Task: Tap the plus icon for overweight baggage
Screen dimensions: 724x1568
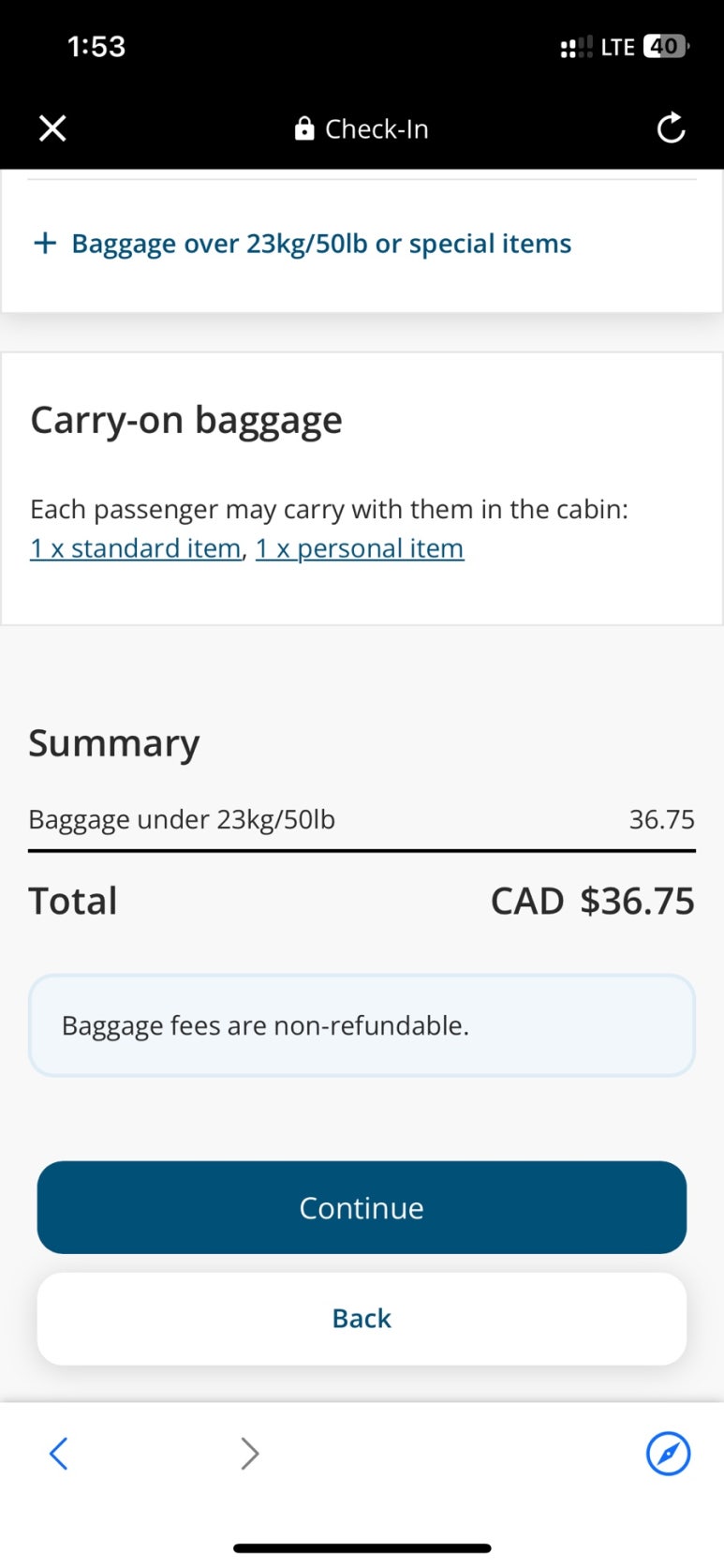Action: [x=44, y=244]
